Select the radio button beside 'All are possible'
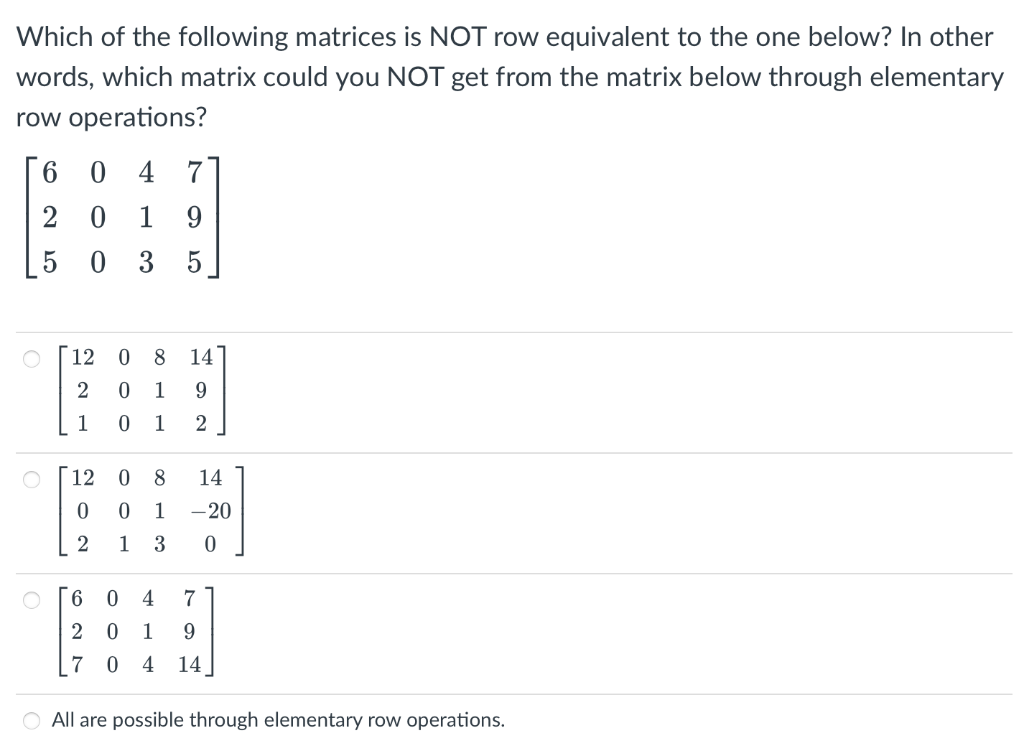1024x751 pixels. point(31,719)
